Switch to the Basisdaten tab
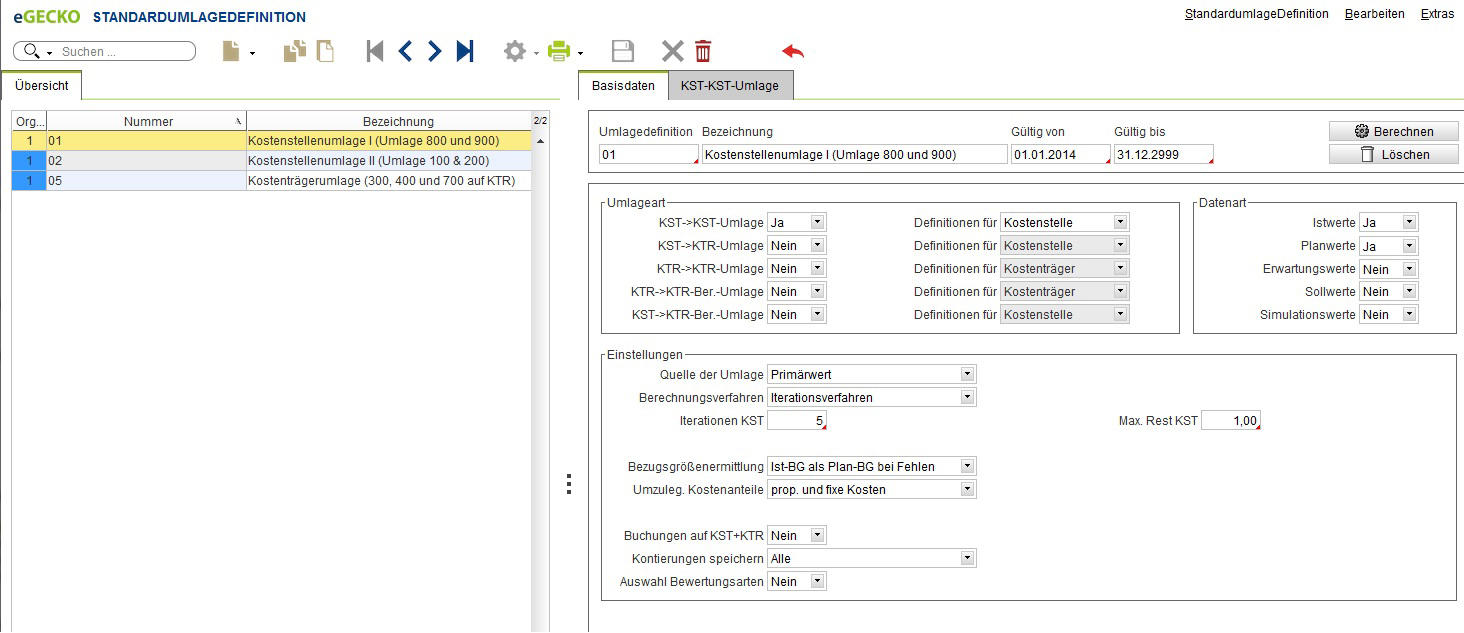1464x633 pixels. [x=623, y=86]
